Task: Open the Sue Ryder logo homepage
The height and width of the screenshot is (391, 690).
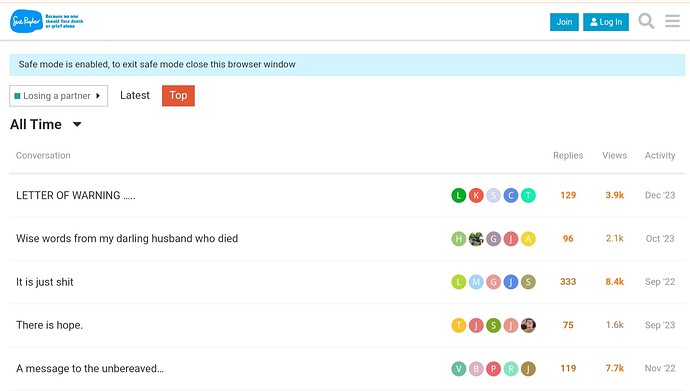Action: tap(46, 21)
